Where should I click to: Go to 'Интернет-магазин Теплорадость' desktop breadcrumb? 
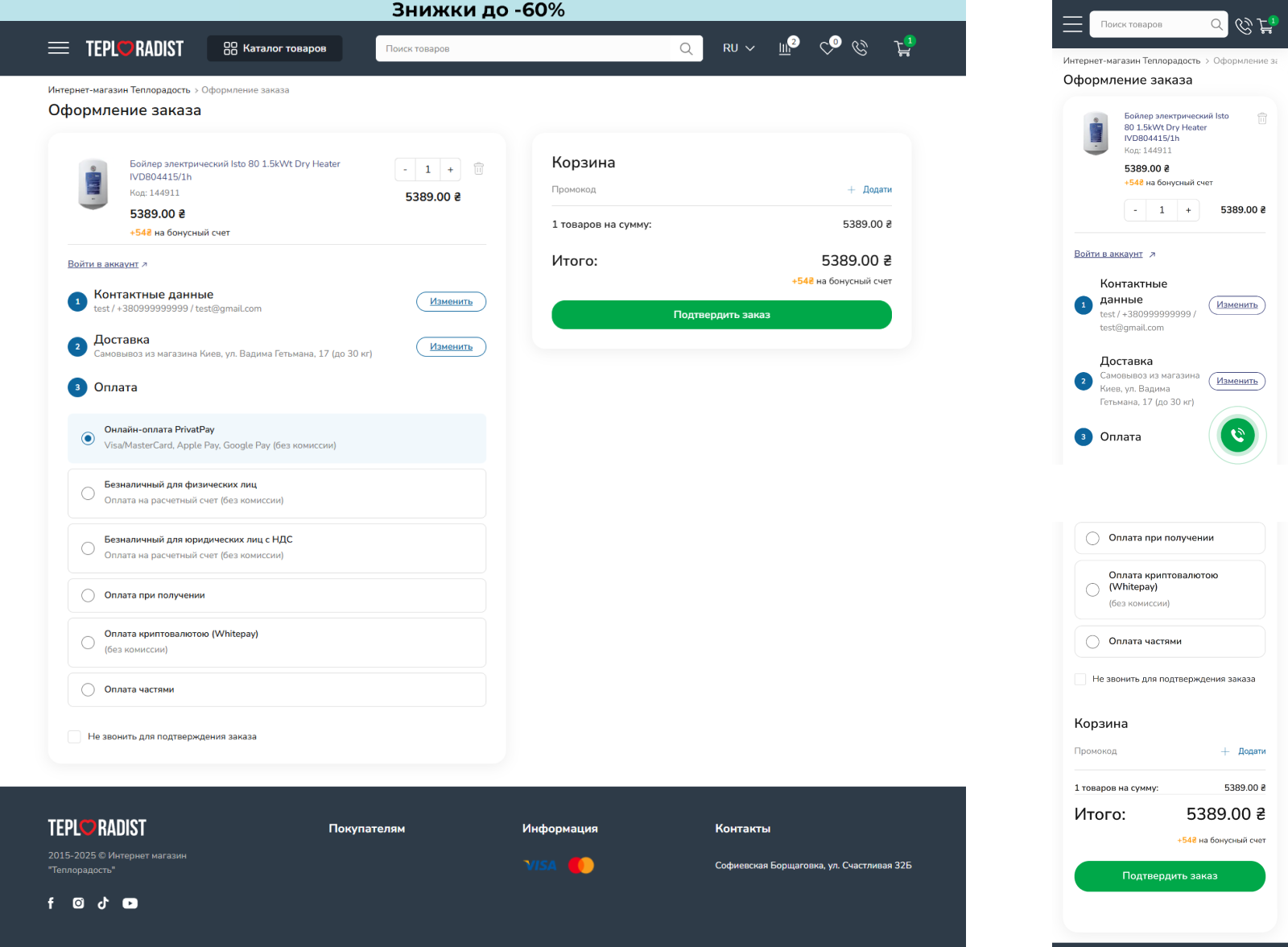[x=119, y=90]
